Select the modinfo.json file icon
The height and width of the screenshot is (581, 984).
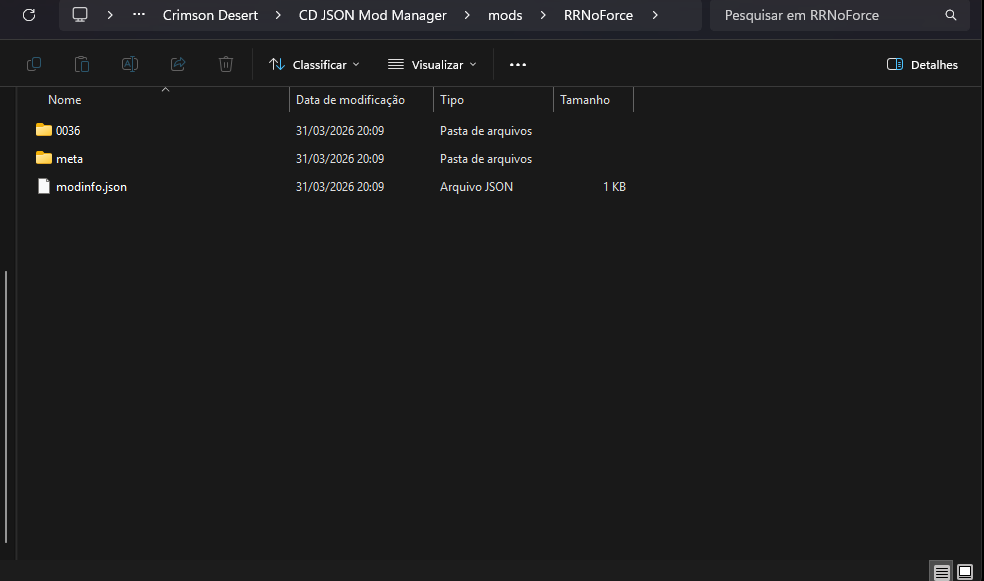44,186
